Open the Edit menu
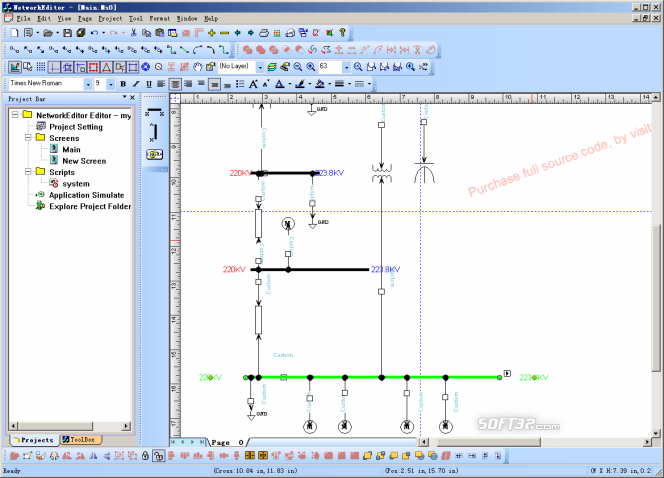This screenshot has height=478, width=664. pyautogui.click(x=44, y=19)
